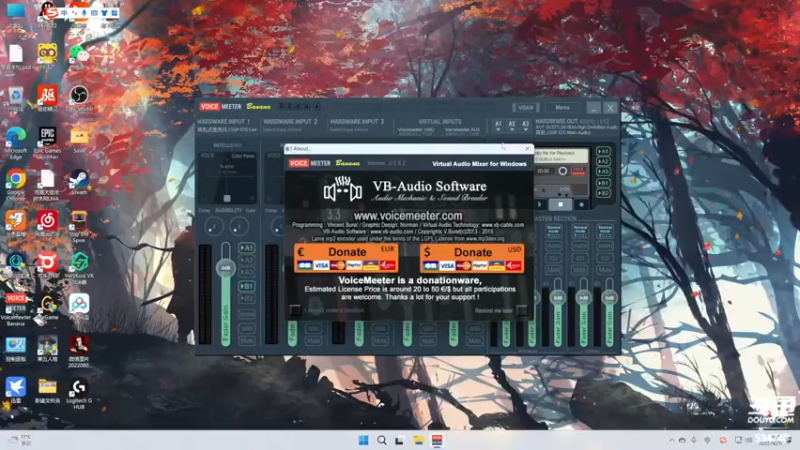Click the rightmost master fader knob
Image resolution: width=800 pixels, height=450 pixels.
tap(609, 297)
